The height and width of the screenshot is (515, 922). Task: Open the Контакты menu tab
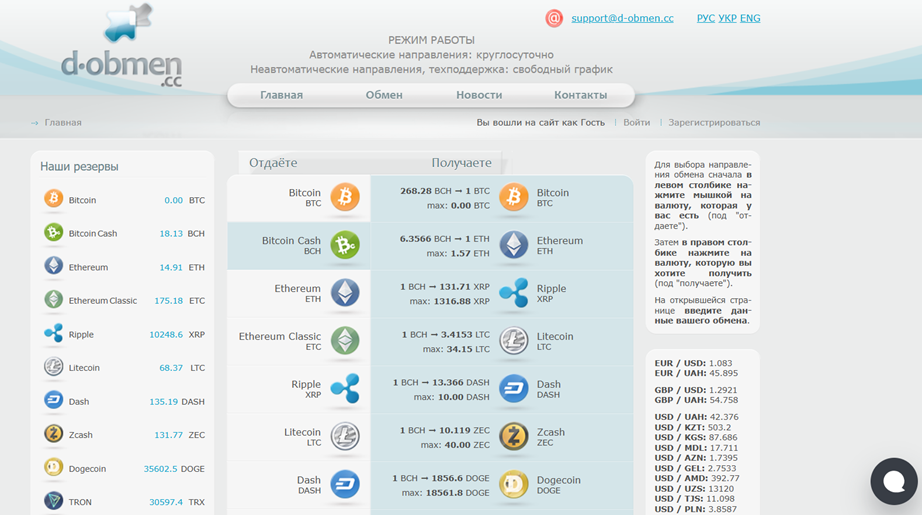pos(580,95)
